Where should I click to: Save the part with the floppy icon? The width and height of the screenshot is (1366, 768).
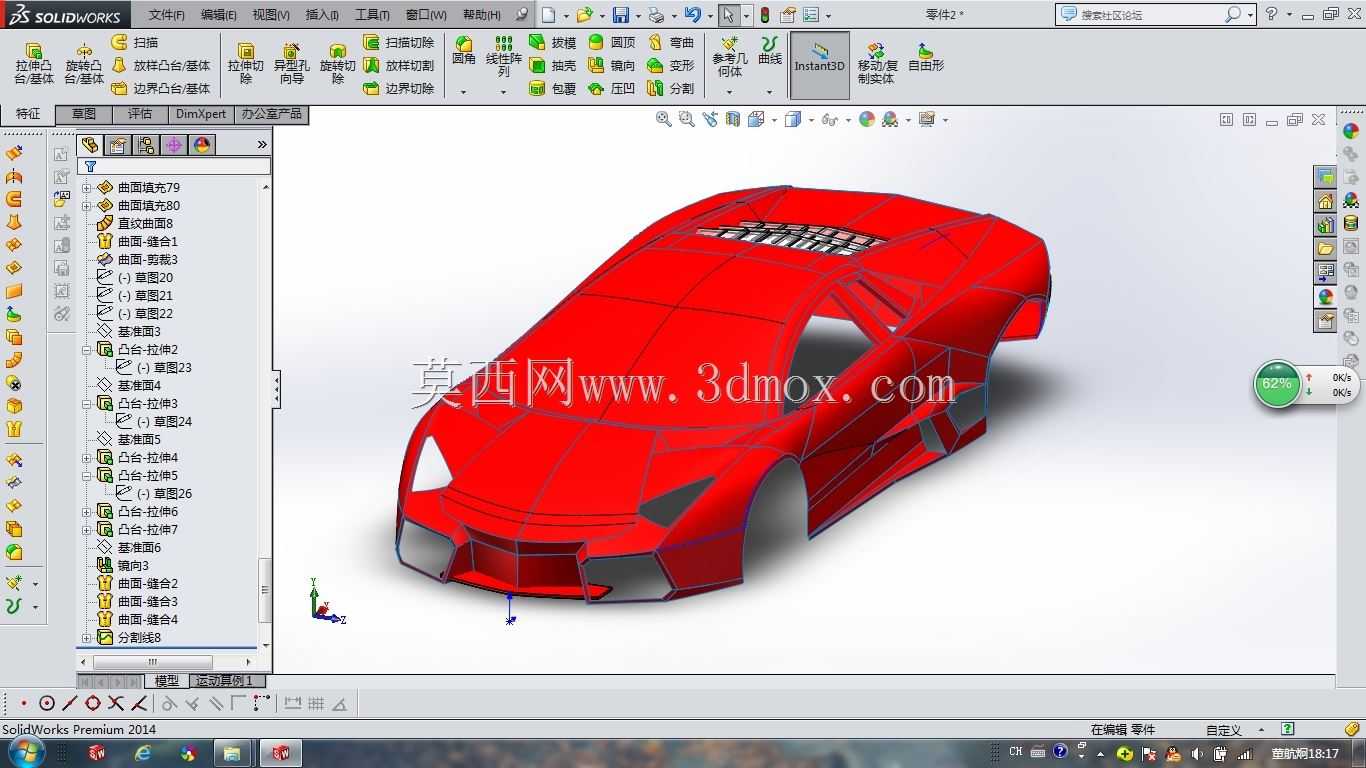coord(621,15)
